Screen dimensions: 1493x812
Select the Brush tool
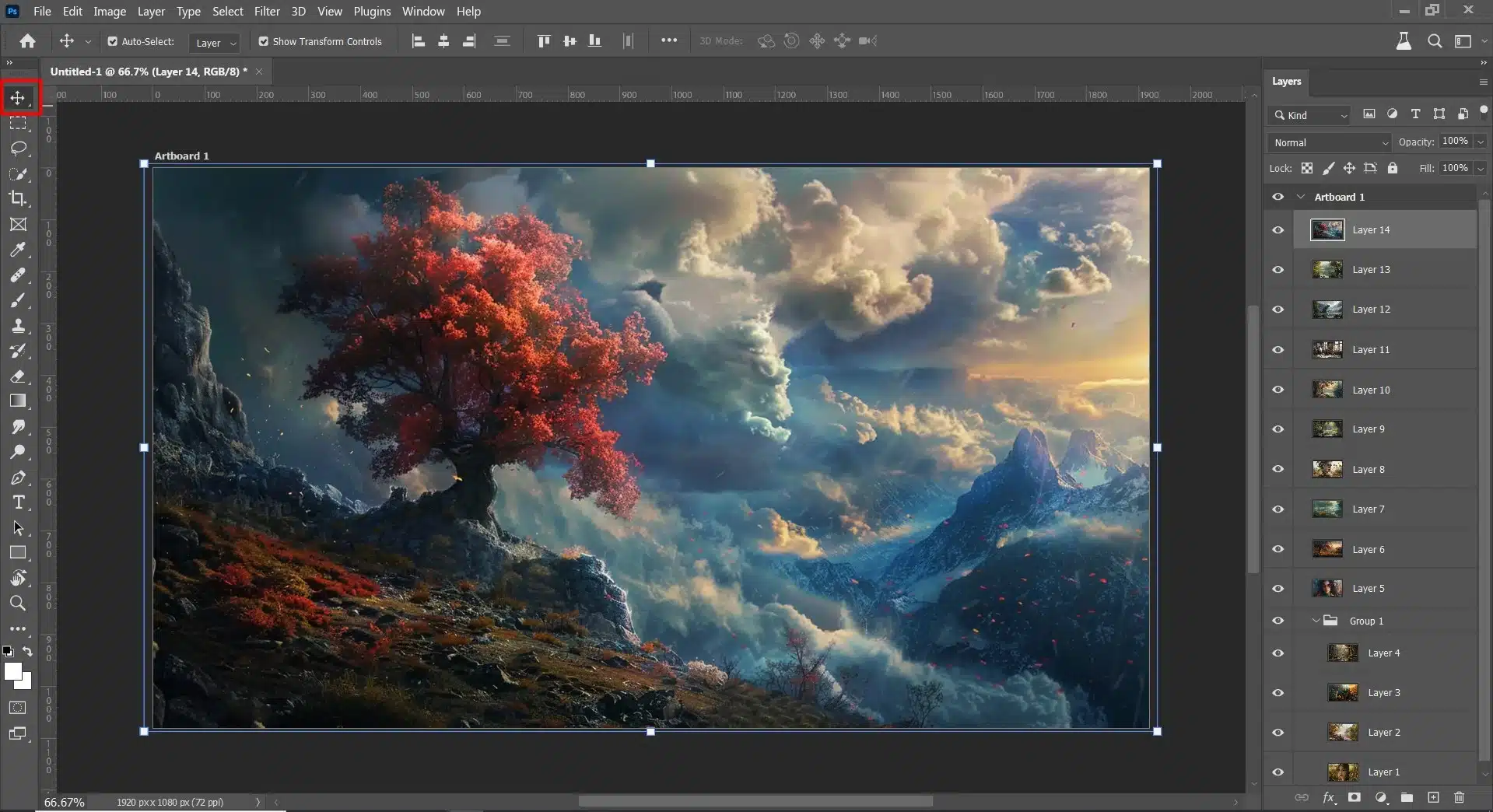click(x=18, y=300)
